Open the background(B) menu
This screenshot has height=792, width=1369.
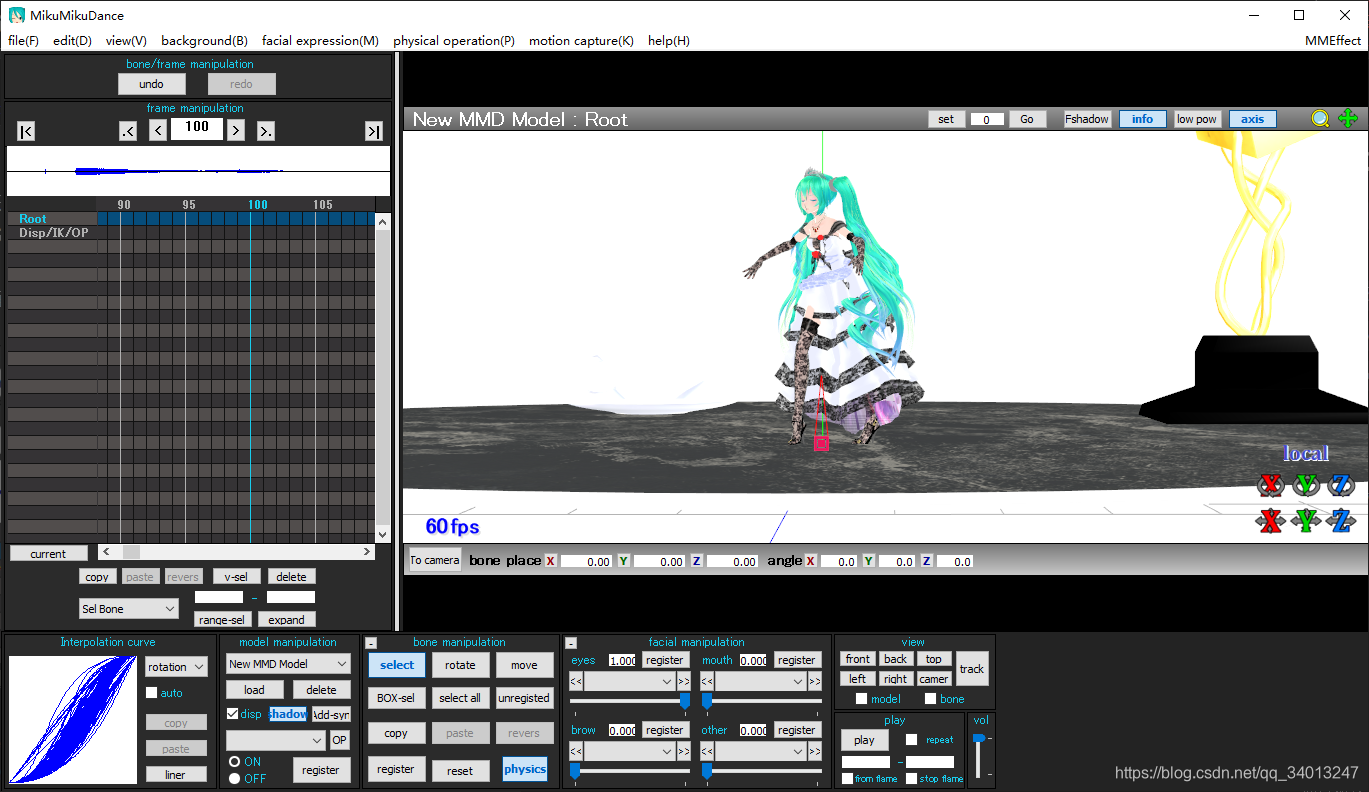[x=204, y=41]
